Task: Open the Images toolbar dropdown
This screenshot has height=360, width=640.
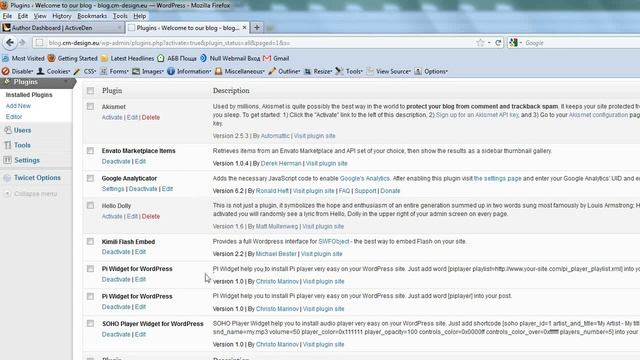Action: (x=148, y=71)
